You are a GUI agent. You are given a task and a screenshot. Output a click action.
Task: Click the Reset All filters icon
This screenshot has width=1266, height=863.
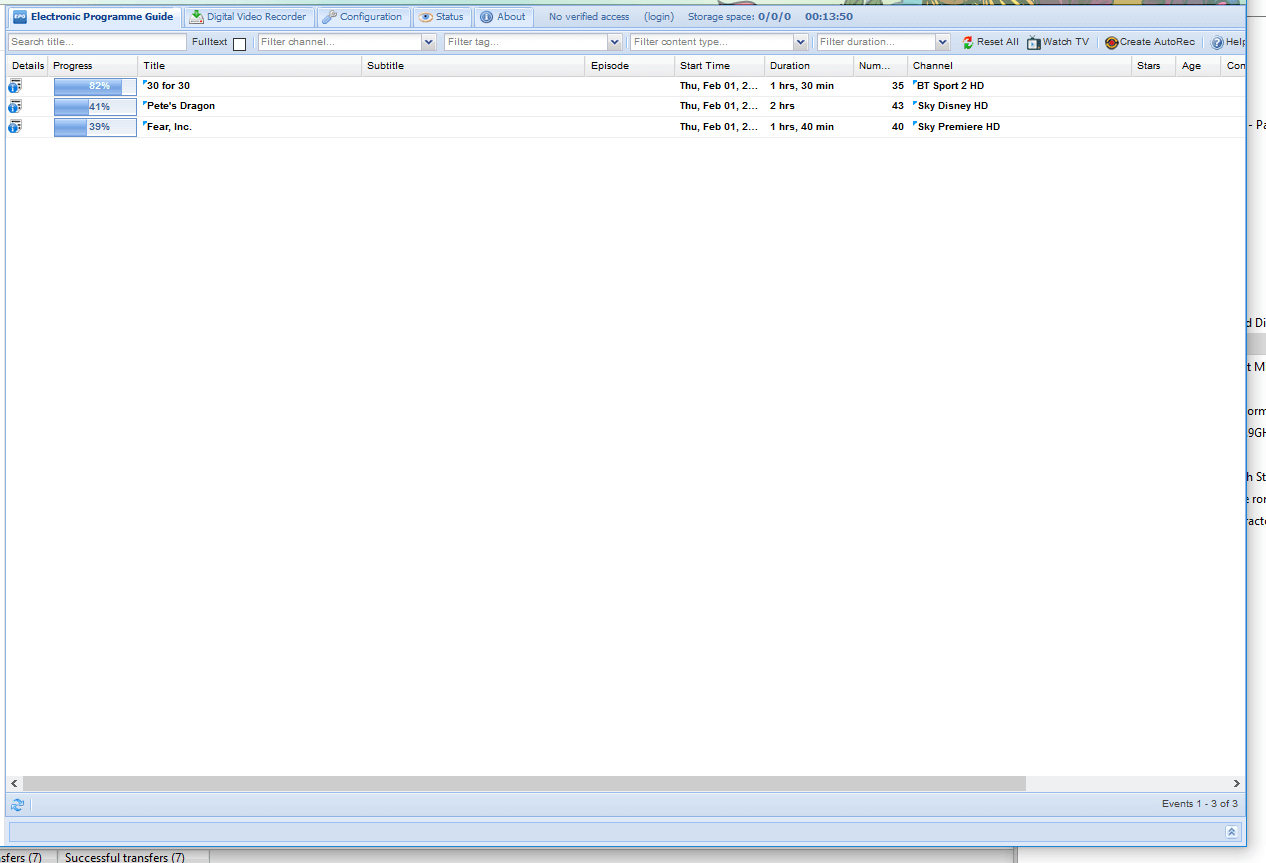(968, 43)
